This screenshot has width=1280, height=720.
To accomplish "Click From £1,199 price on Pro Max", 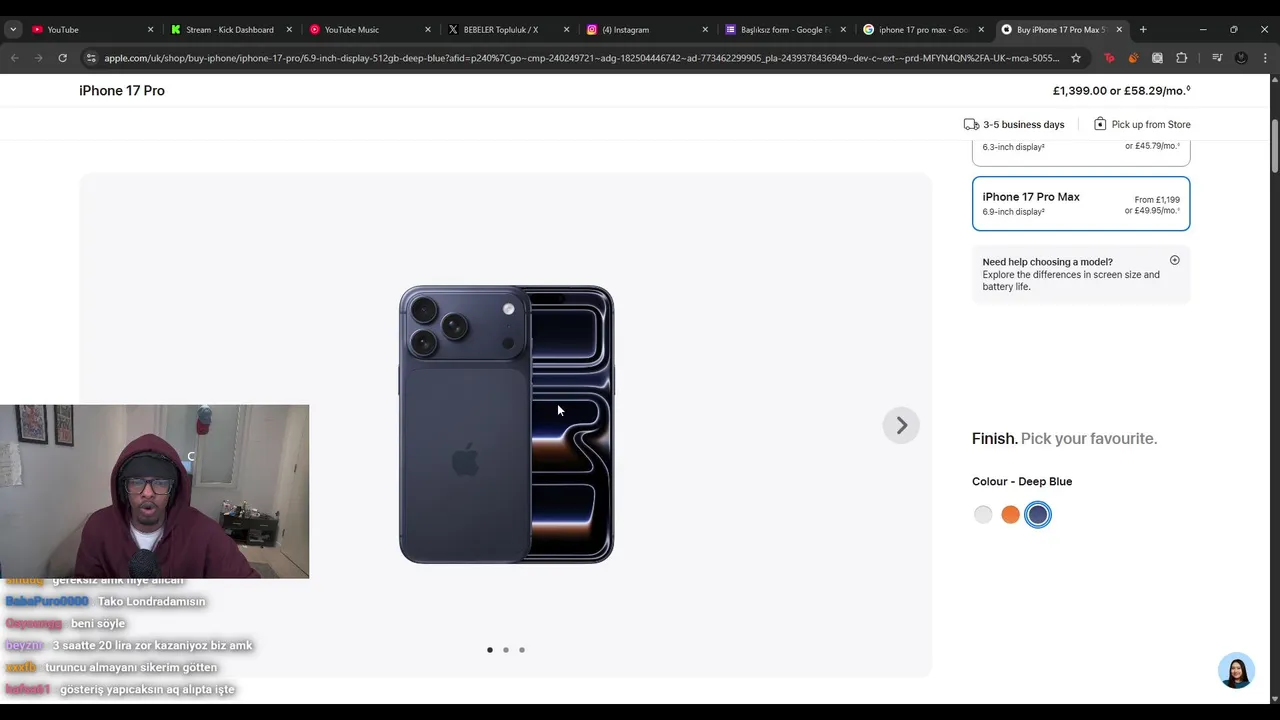I will point(1157,200).
